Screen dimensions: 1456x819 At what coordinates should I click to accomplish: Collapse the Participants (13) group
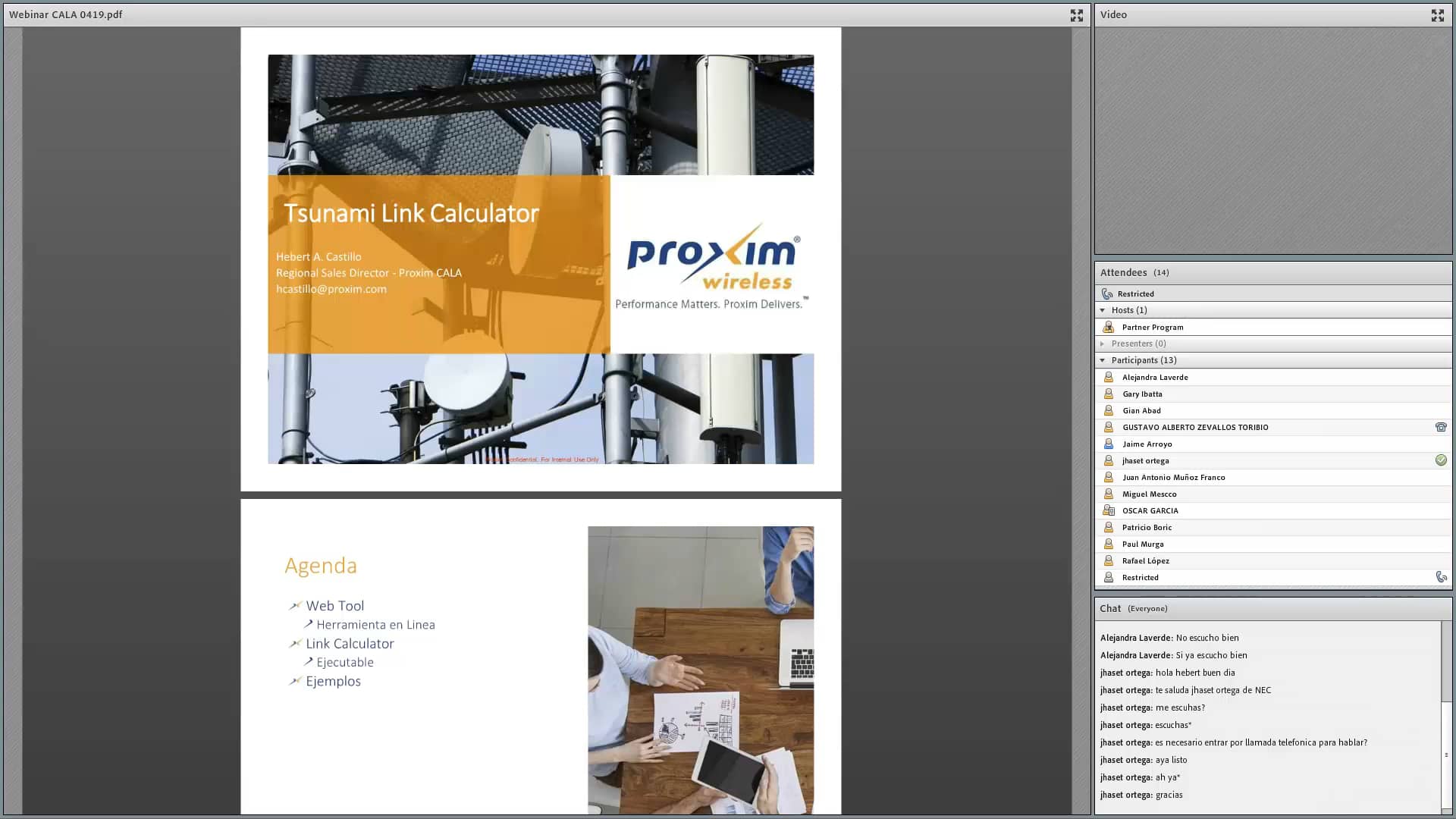click(x=1103, y=360)
